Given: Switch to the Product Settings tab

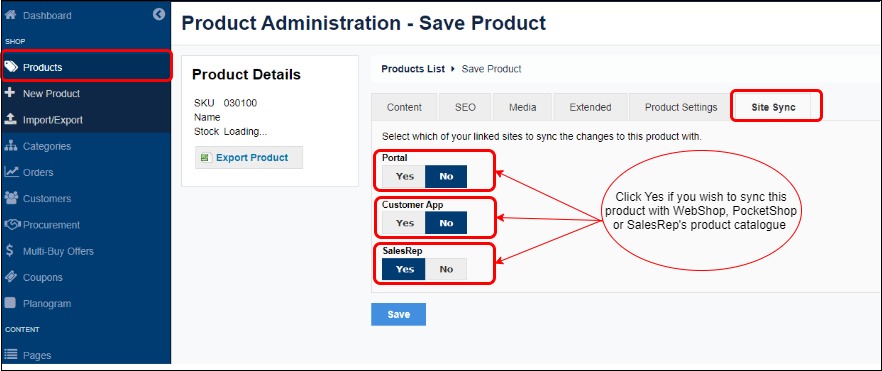Looking at the screenshot, I should [x=681, y=107].
